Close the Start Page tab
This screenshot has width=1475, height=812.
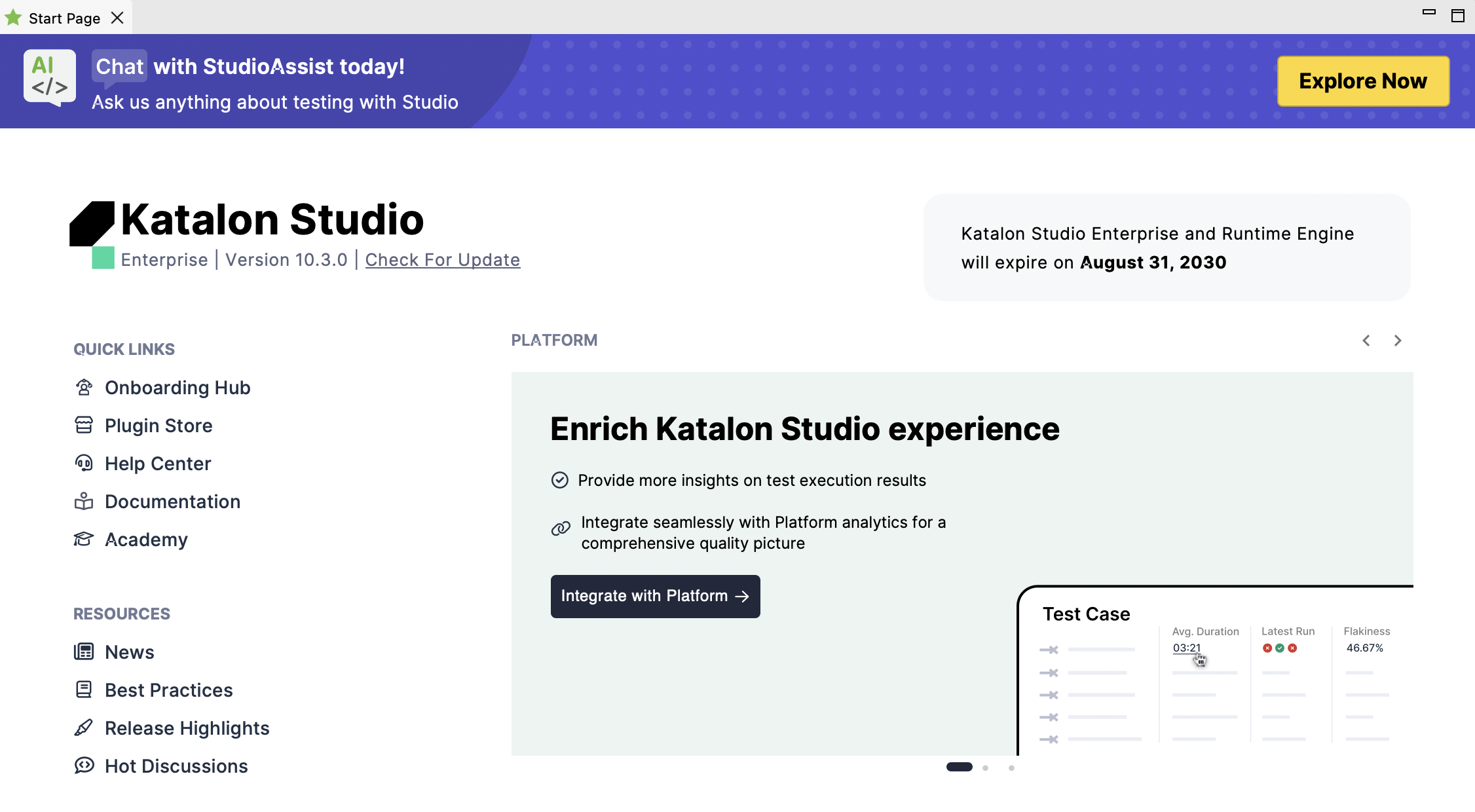(x=117, y=18)
